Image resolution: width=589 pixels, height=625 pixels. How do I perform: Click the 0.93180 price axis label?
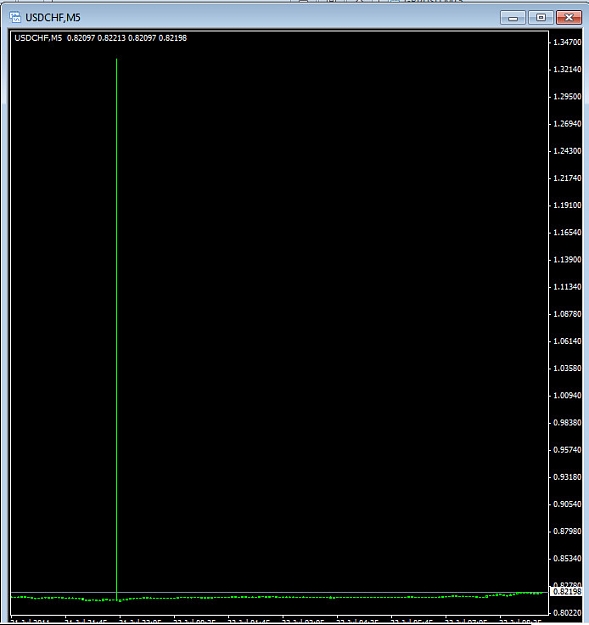(567, 477)
